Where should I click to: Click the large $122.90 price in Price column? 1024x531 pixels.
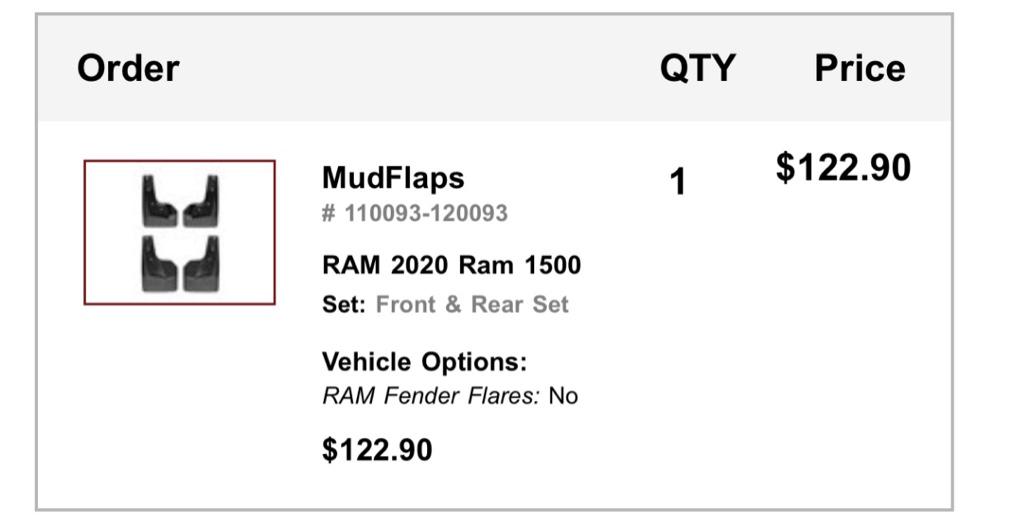coord(843,167)
